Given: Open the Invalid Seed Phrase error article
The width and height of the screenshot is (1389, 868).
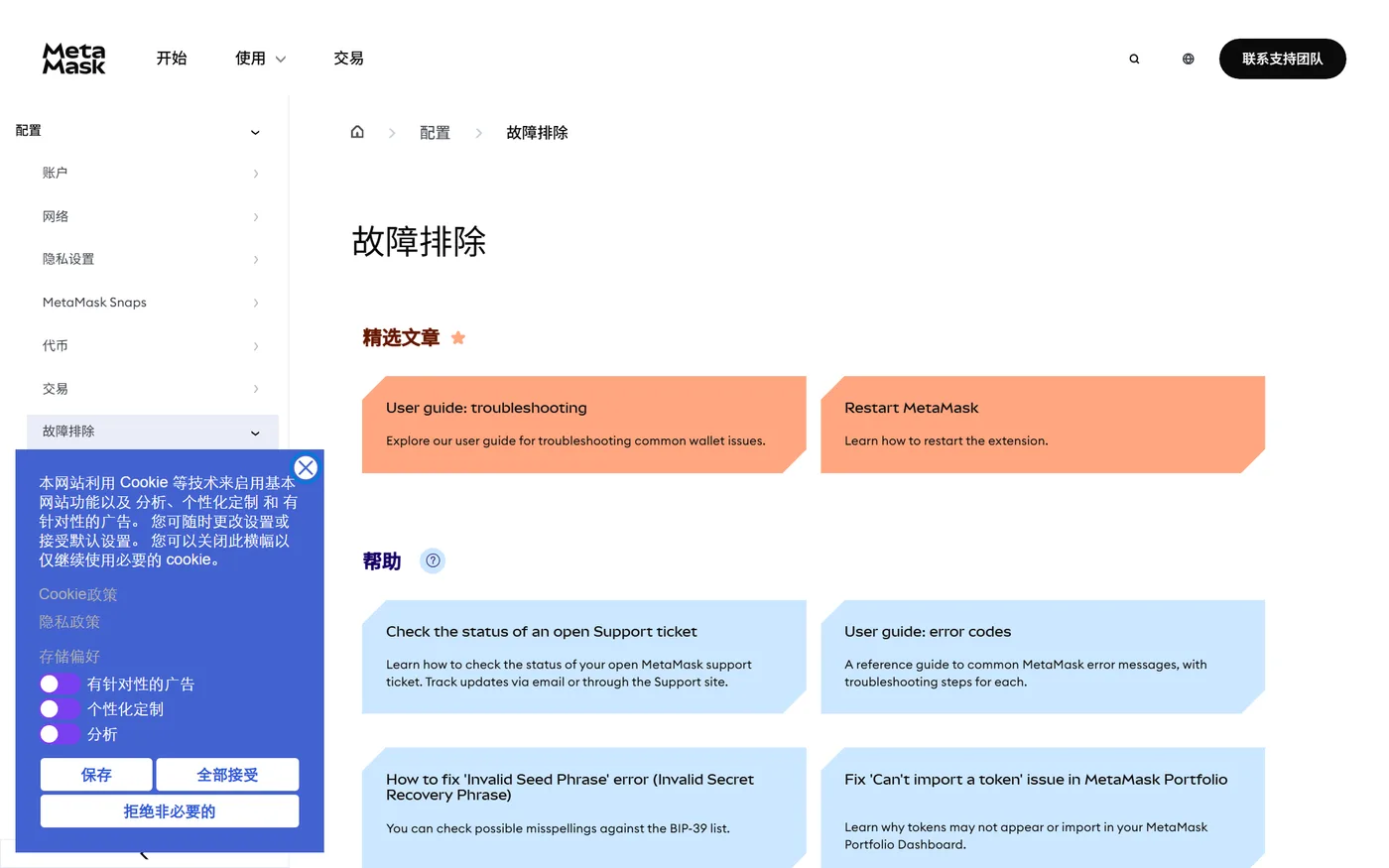Looking at the screenshot, I should tap(583, 807).
